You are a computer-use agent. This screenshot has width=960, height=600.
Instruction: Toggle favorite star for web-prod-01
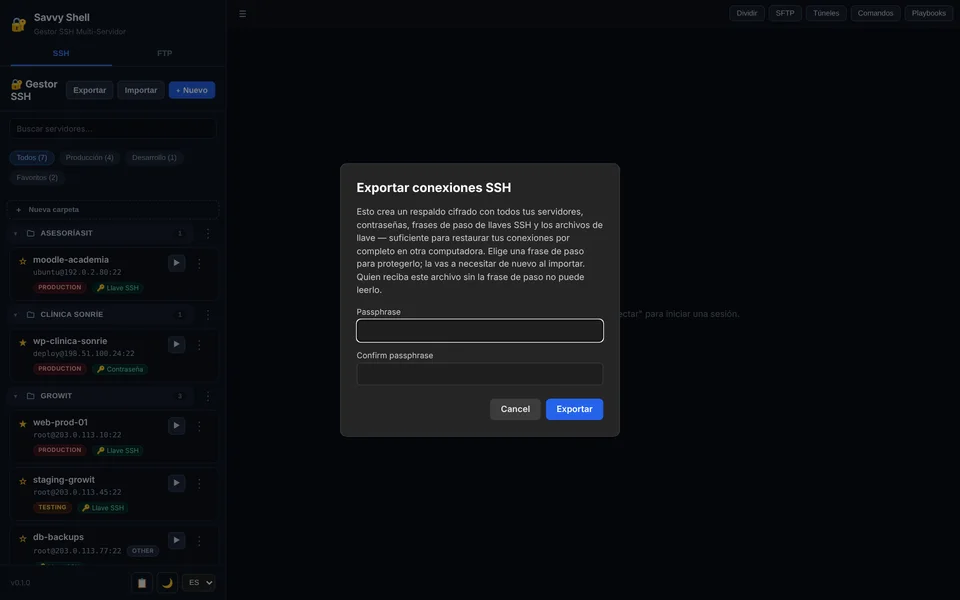click(x=23, y=424)
